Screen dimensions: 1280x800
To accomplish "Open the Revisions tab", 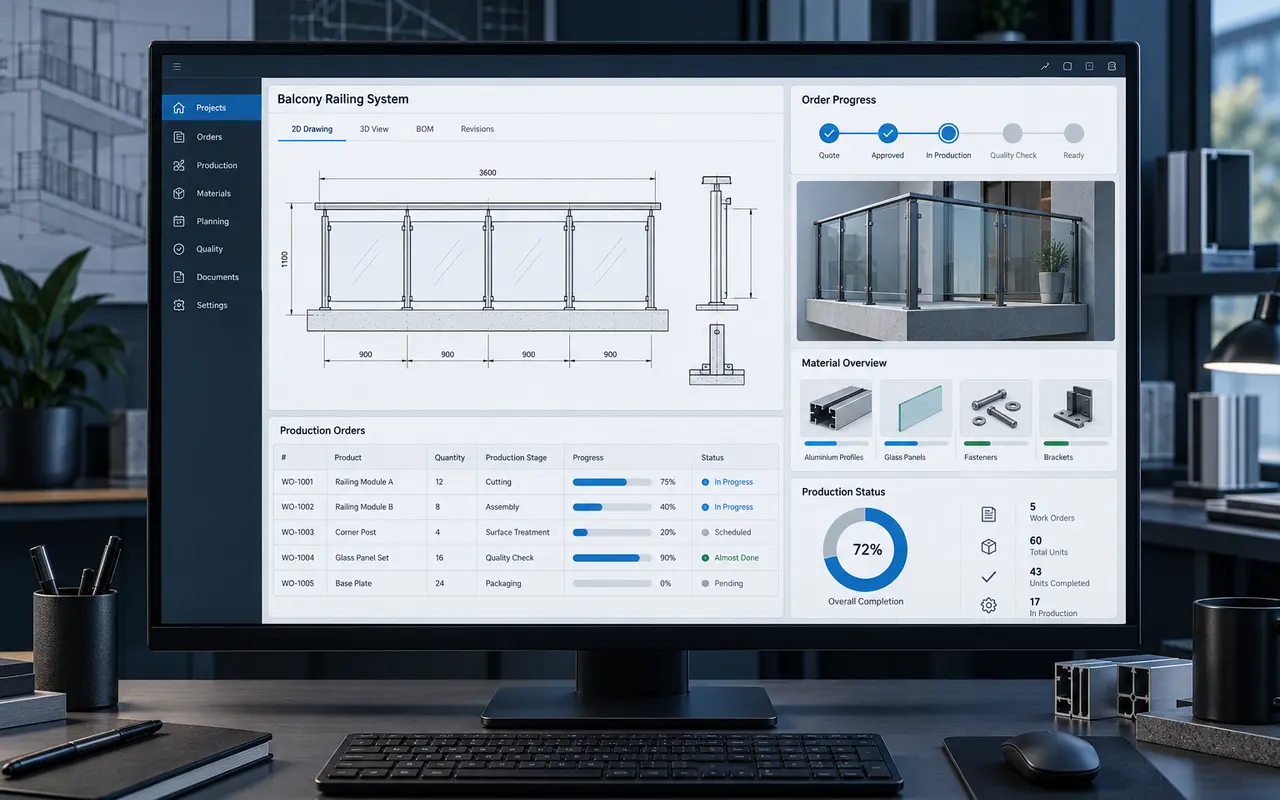I will tap(477, 129).
